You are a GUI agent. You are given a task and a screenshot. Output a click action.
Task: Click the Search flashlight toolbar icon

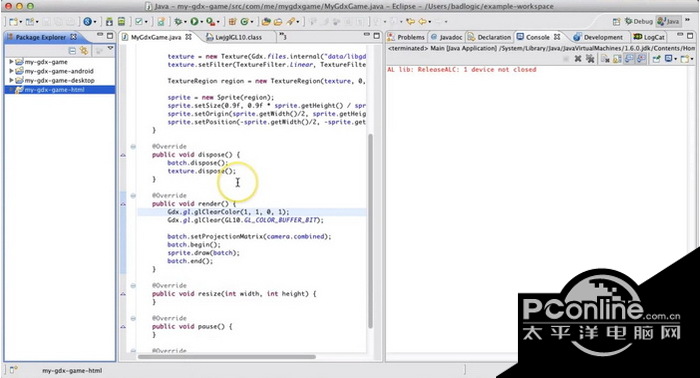click(x=291, y=21)
